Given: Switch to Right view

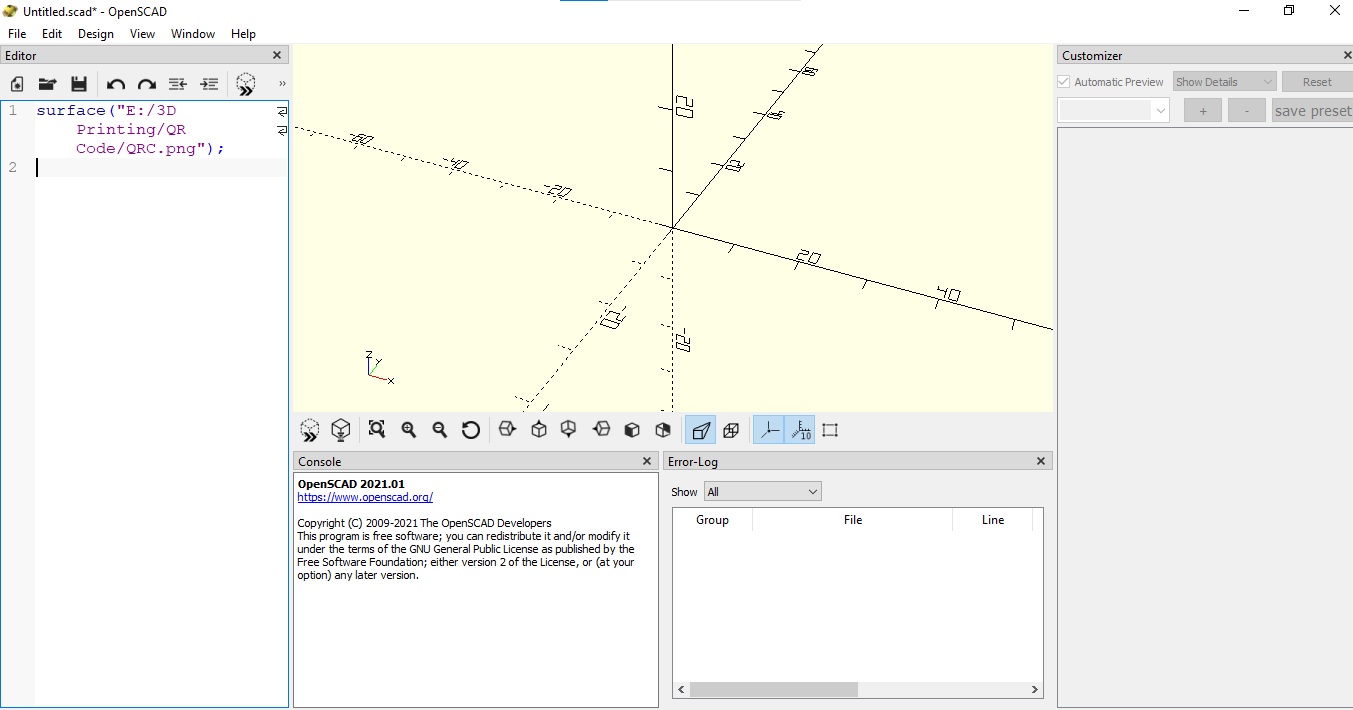Looking at the screenshot, I should click(507, 430).
